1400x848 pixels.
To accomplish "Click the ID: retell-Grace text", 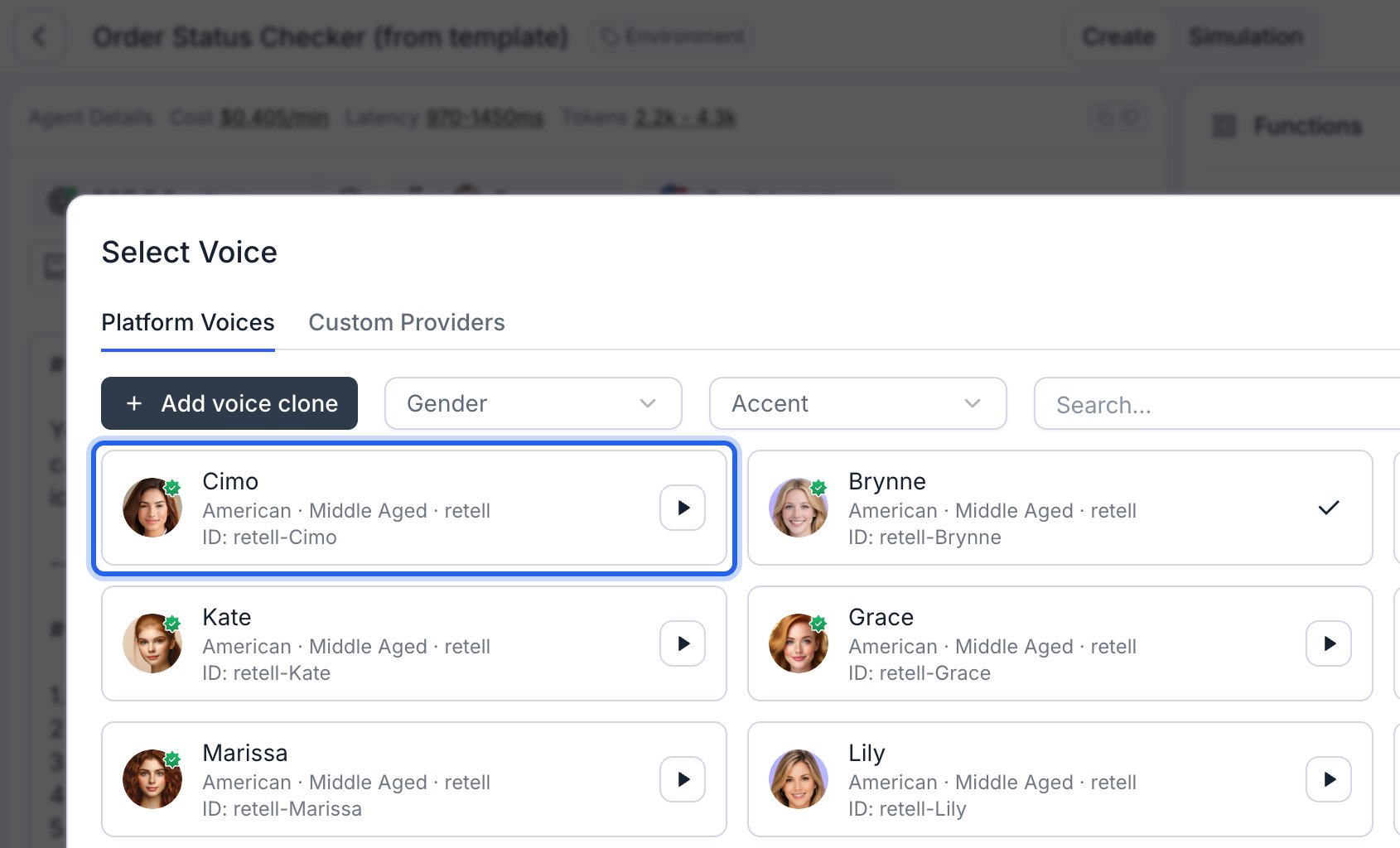I will coord(920,673).
